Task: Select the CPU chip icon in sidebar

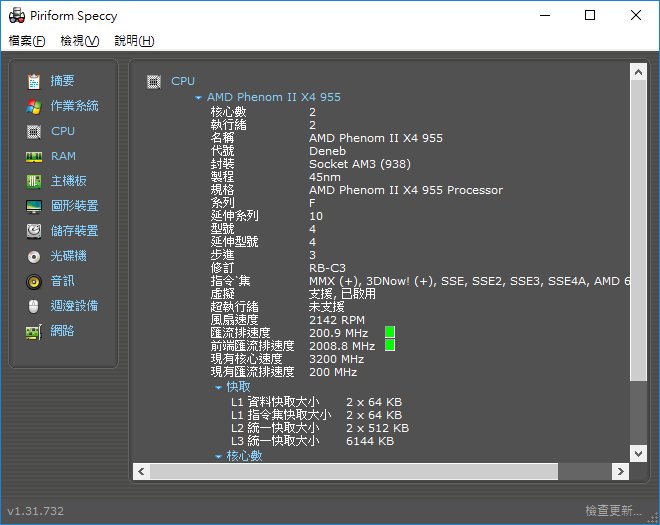Action: (x=34, y=131)
